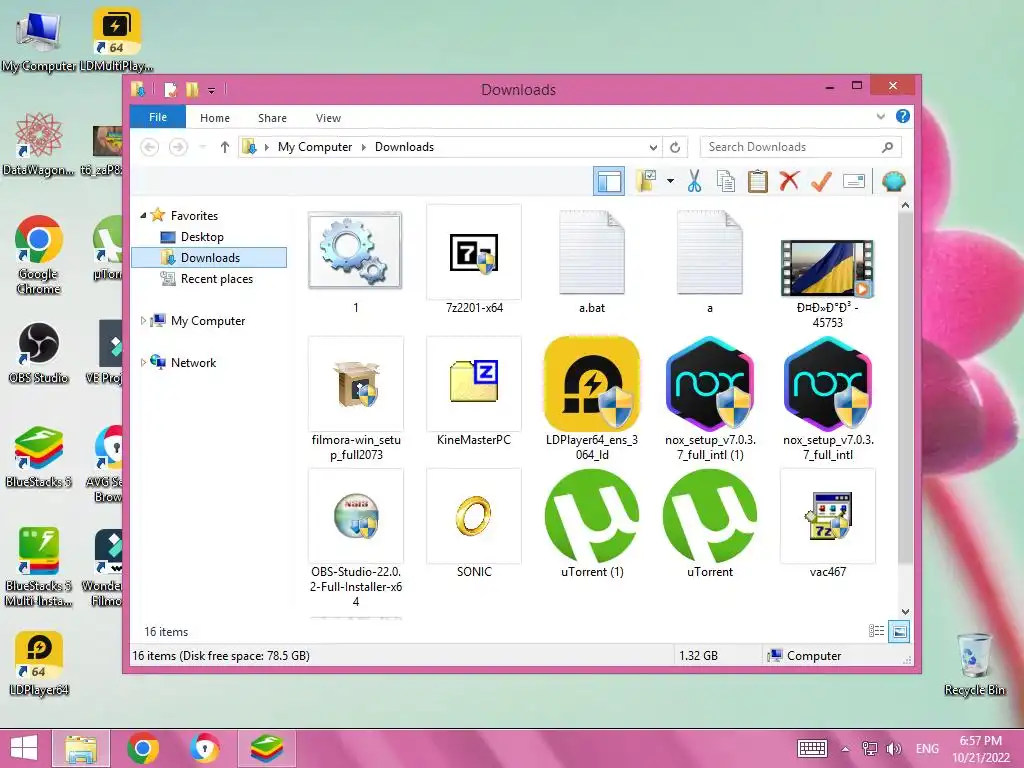Select Recent places under Favorites
Viewport: 1024px width, 768px height.
216,279
